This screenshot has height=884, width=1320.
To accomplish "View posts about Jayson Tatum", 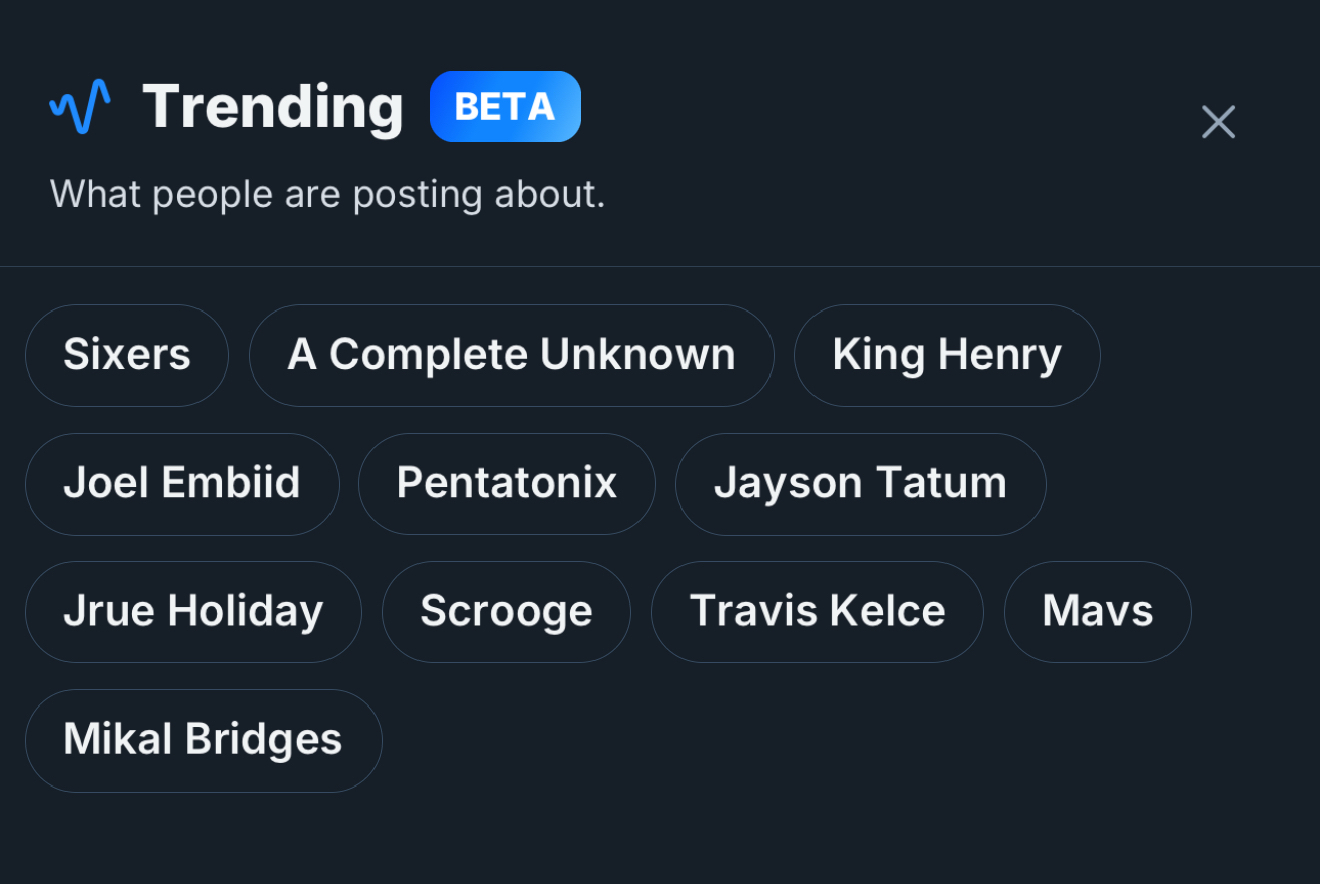I will (x=860, y=483).
